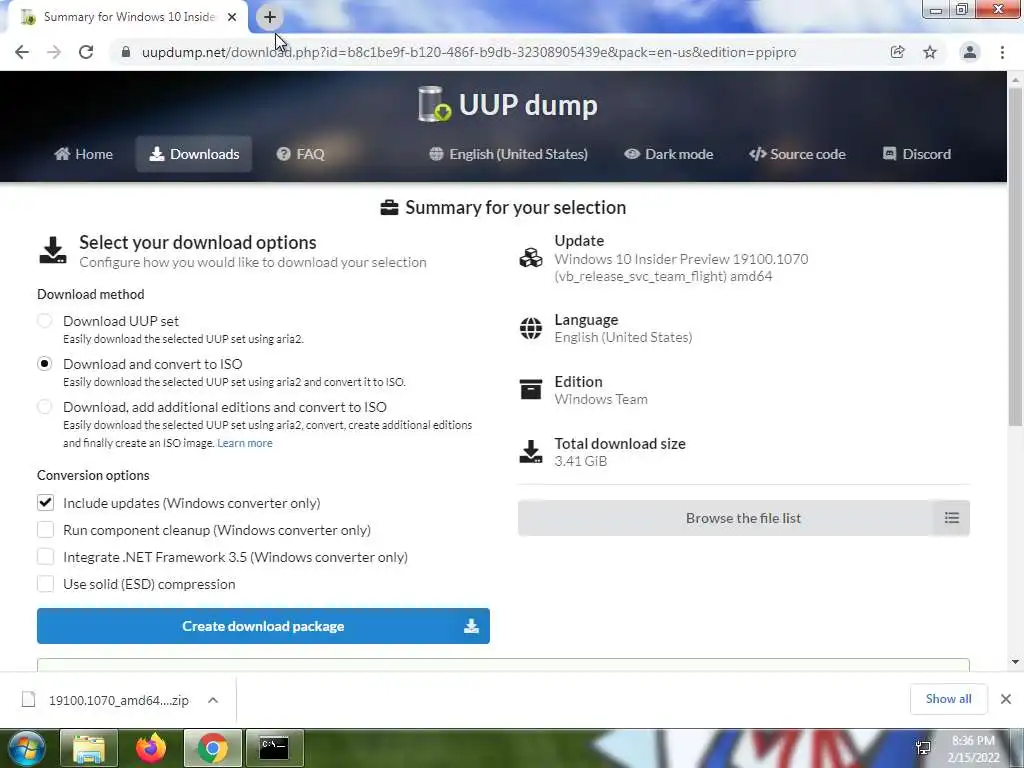
Task: Toggle Dark mode
Action: (669, 154)
